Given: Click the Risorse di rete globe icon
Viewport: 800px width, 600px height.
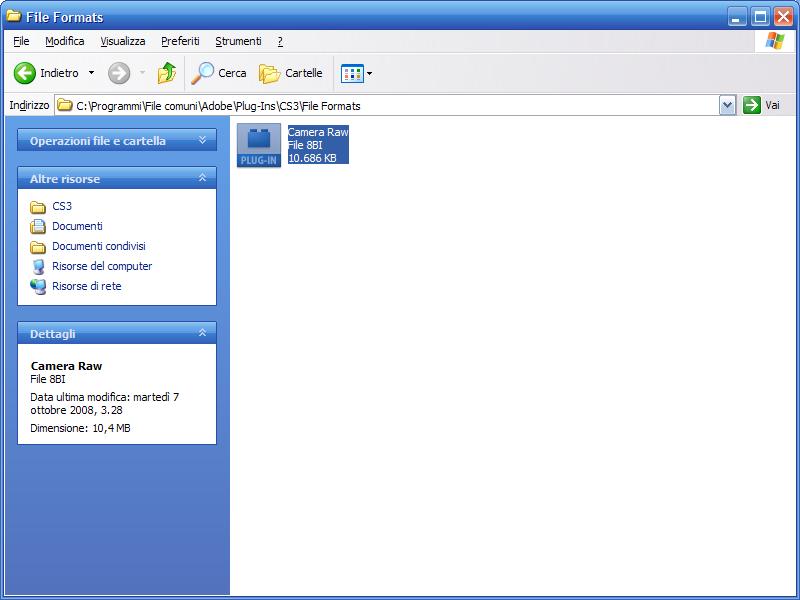Looking at the screenshot, I should 38,286.
